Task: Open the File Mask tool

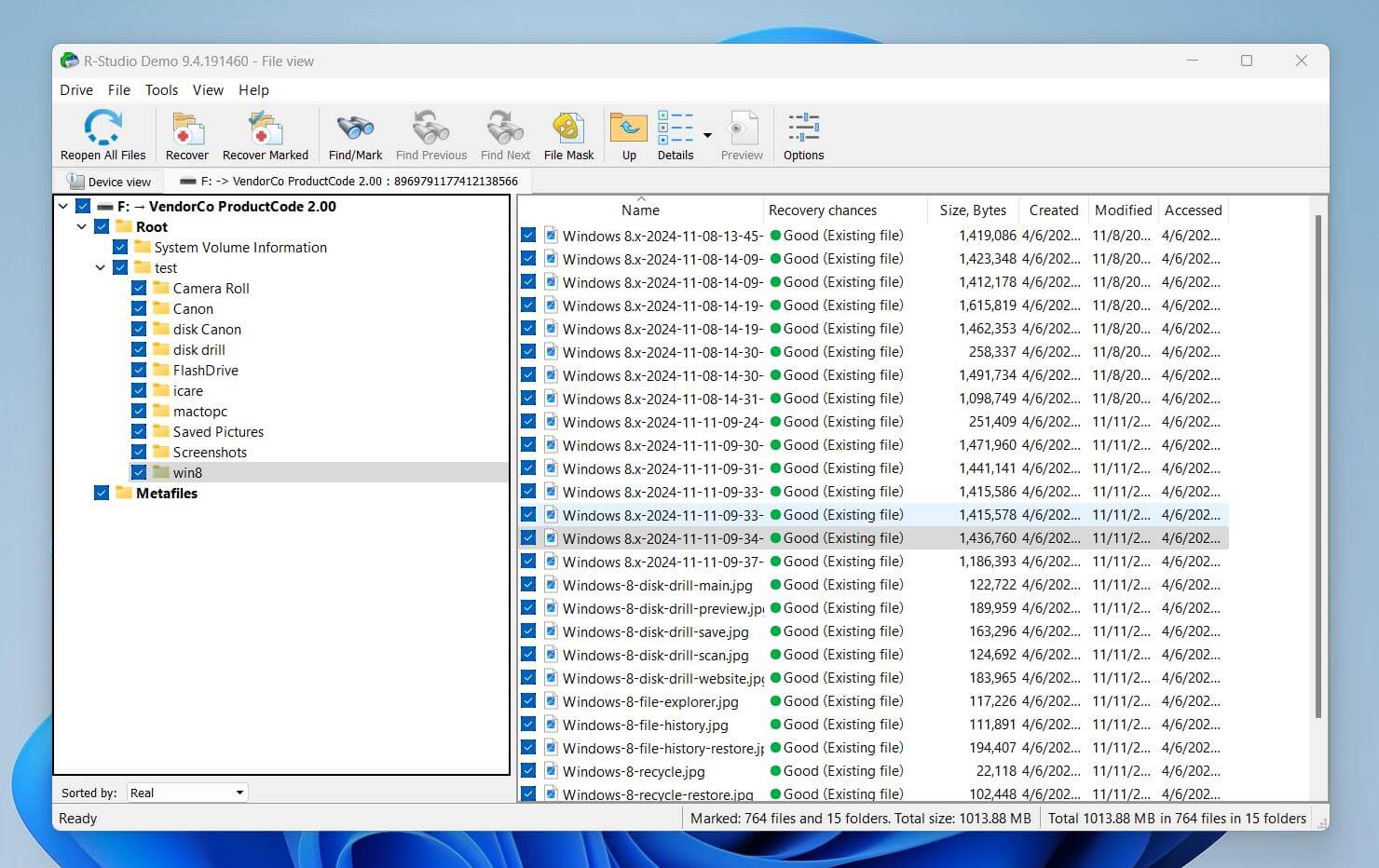Action: click(x=568, y=128)
